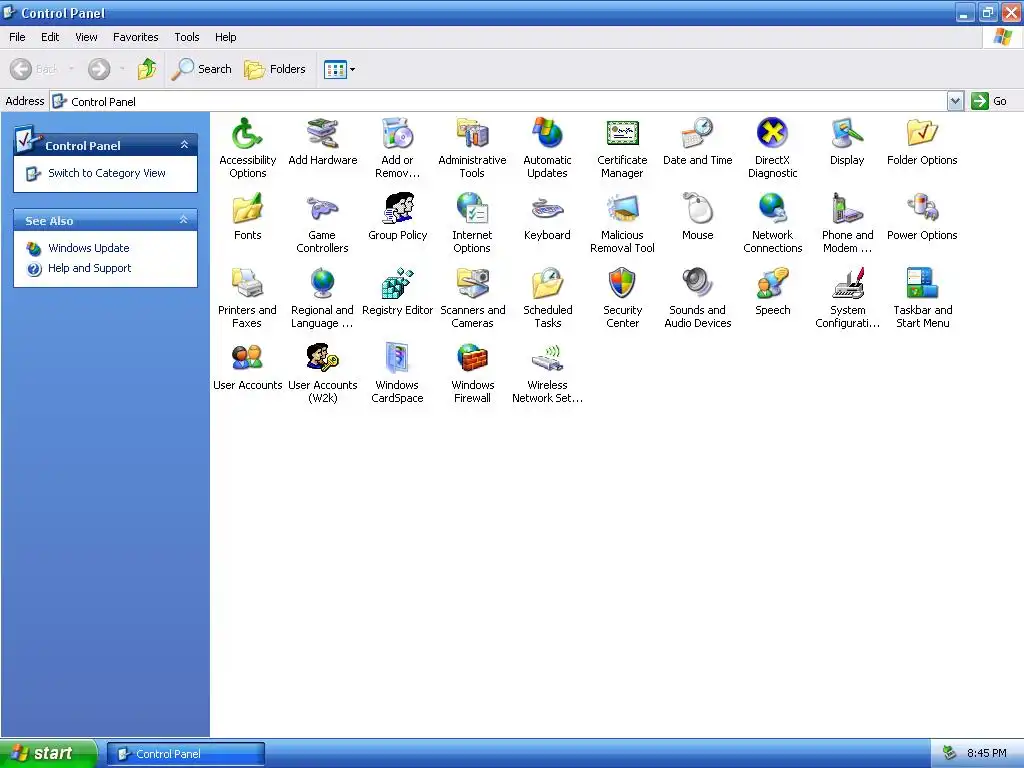This screenshot has width=1024, height=768.
Task: Open the Edit menu
Action: click(x=50, y=37)
